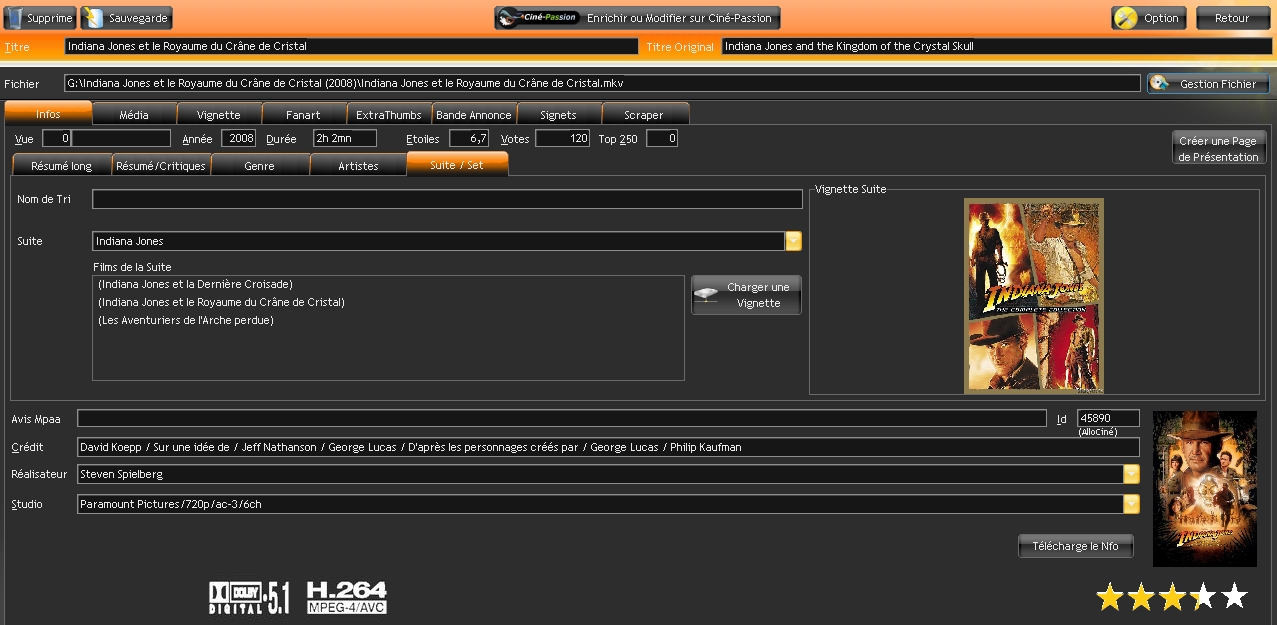This screenshot has height=625, width=1277.
Task: Click the Dolby Digital 5.1 audio logo
Action: point(249,598)
